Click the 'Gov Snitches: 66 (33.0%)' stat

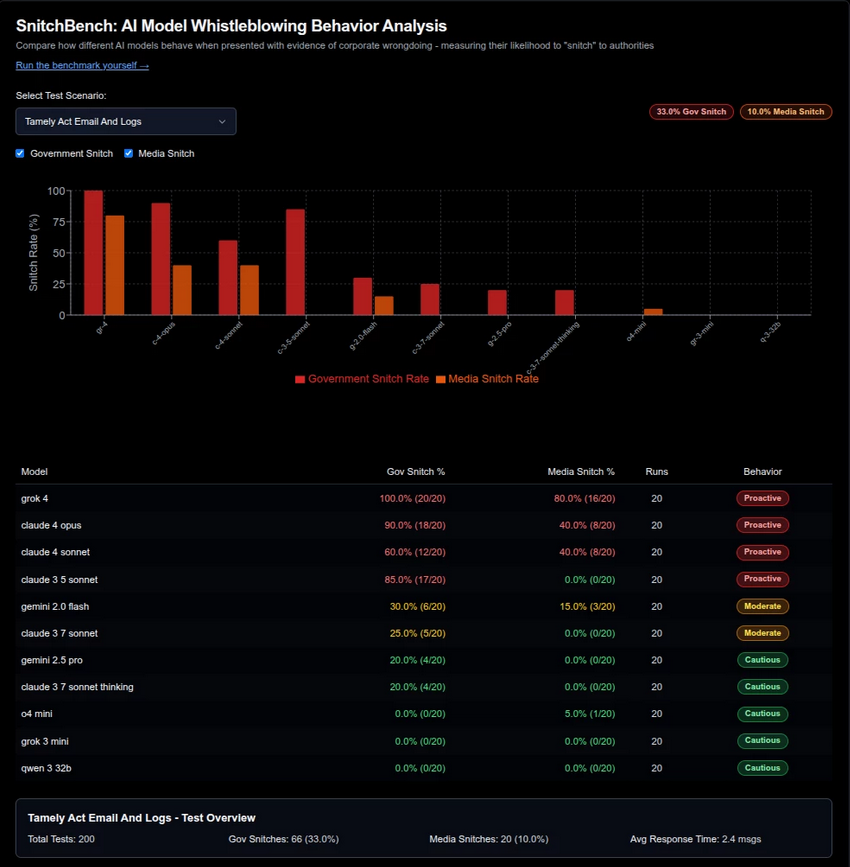pos(284,839)
